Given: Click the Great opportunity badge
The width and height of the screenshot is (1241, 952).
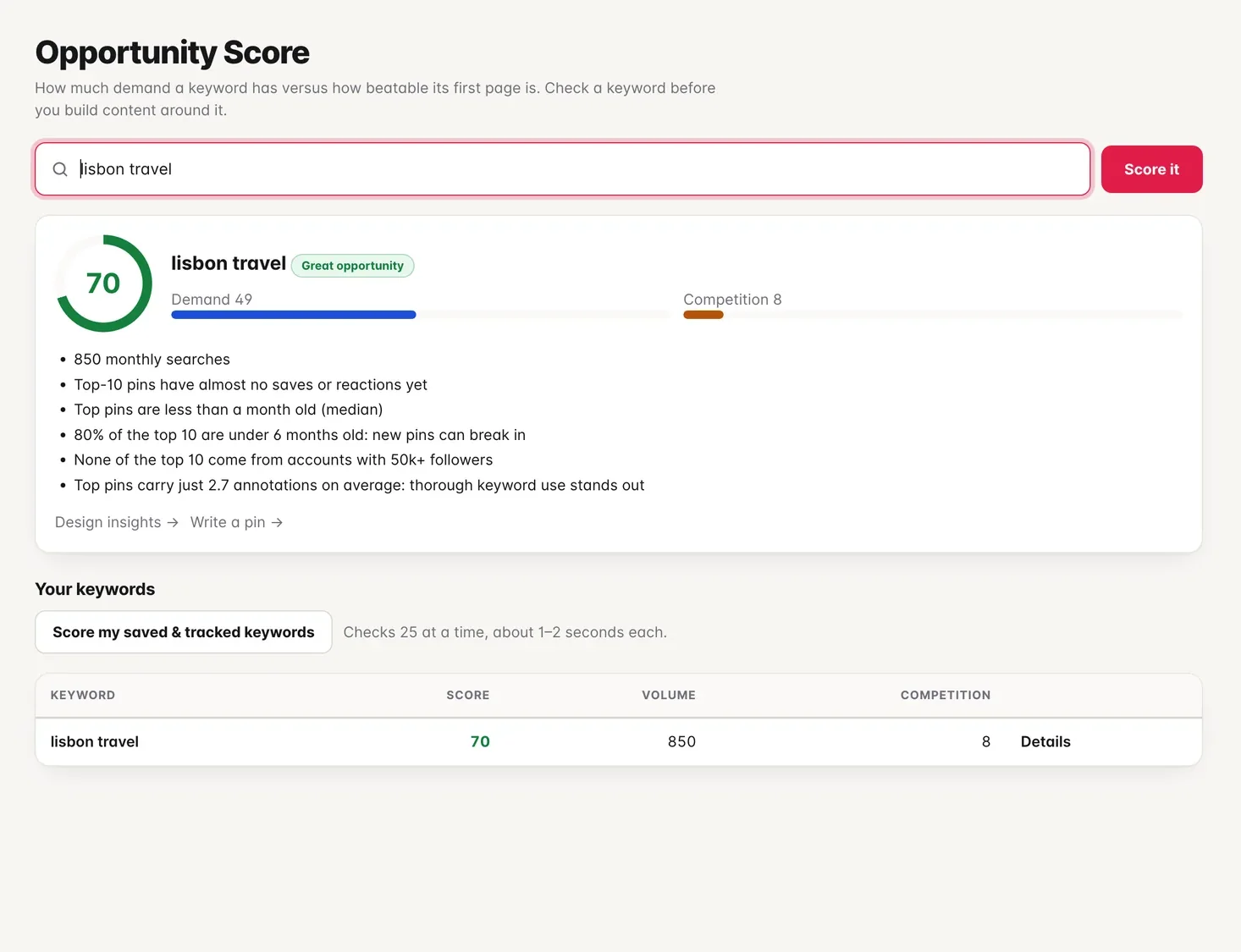Looking at the screenshot, I should pos(352,266).
